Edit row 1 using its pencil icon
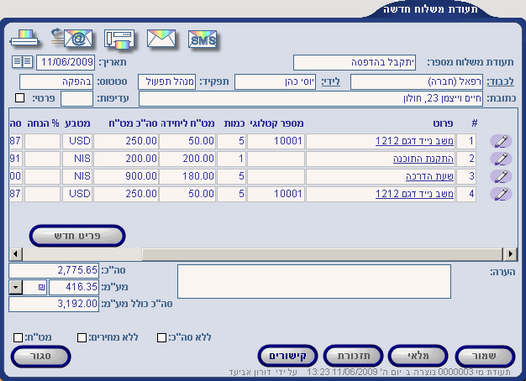 (501, 141)
